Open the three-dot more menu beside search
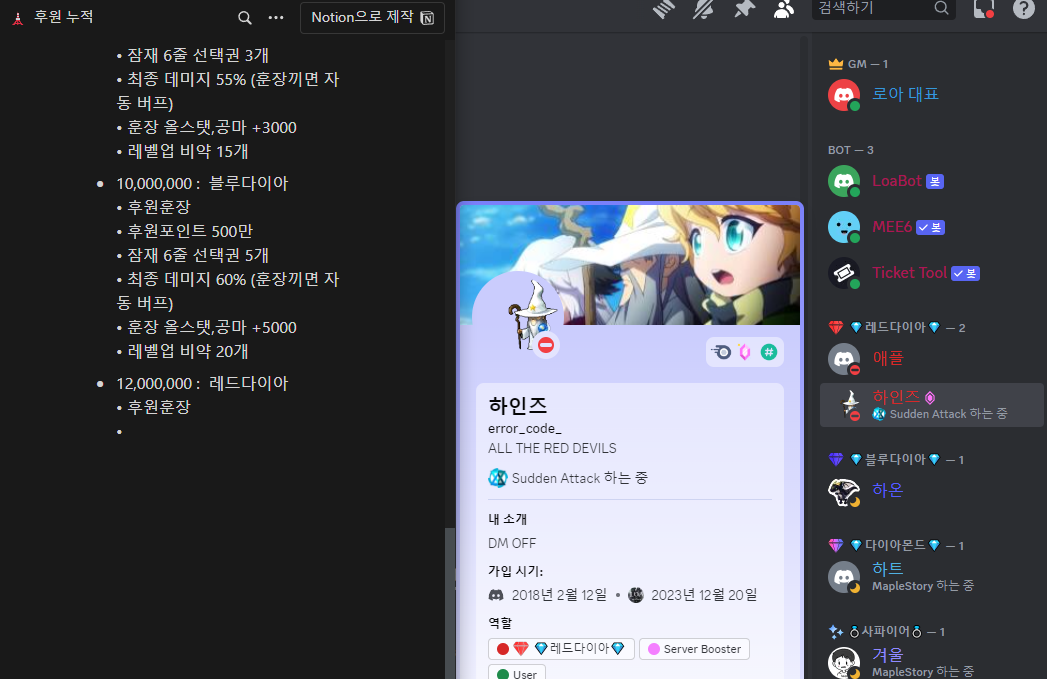This screenshot has width=1047, height=679. coord(276,18)
